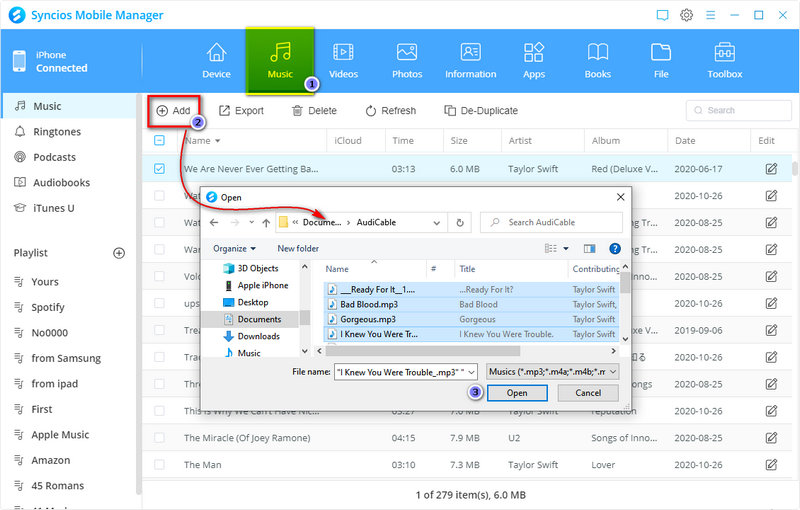The height and width of the screenshot is (510, 800).
Task: Switch to the Apps tab
Action: click(x=534, y=60)
